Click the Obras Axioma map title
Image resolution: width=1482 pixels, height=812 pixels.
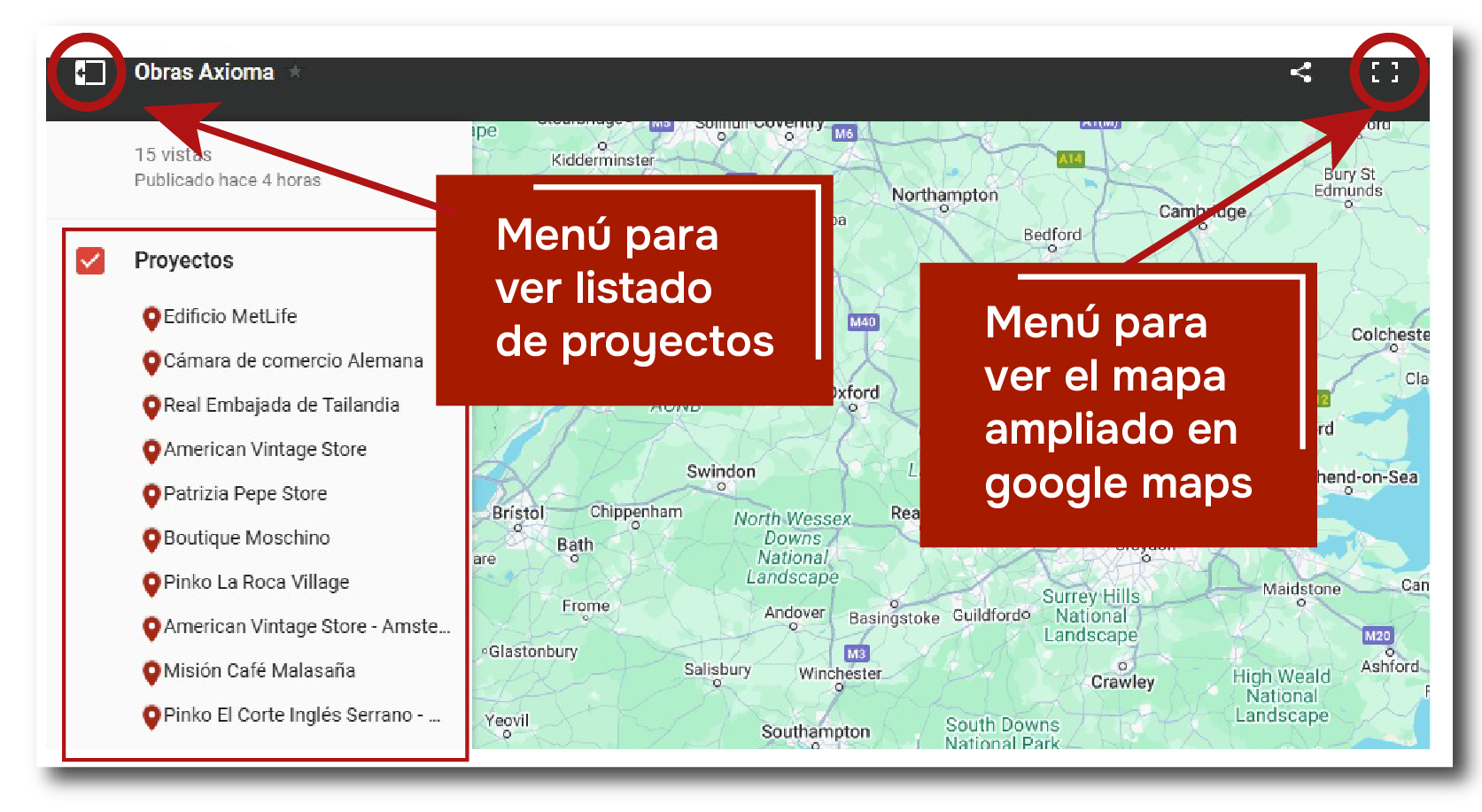205,72
